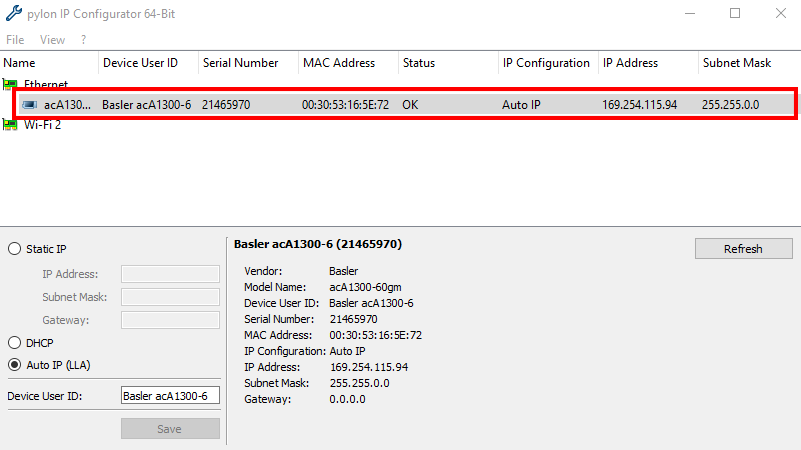Open the ? help menu
The image size is (801, 450).
83,40
